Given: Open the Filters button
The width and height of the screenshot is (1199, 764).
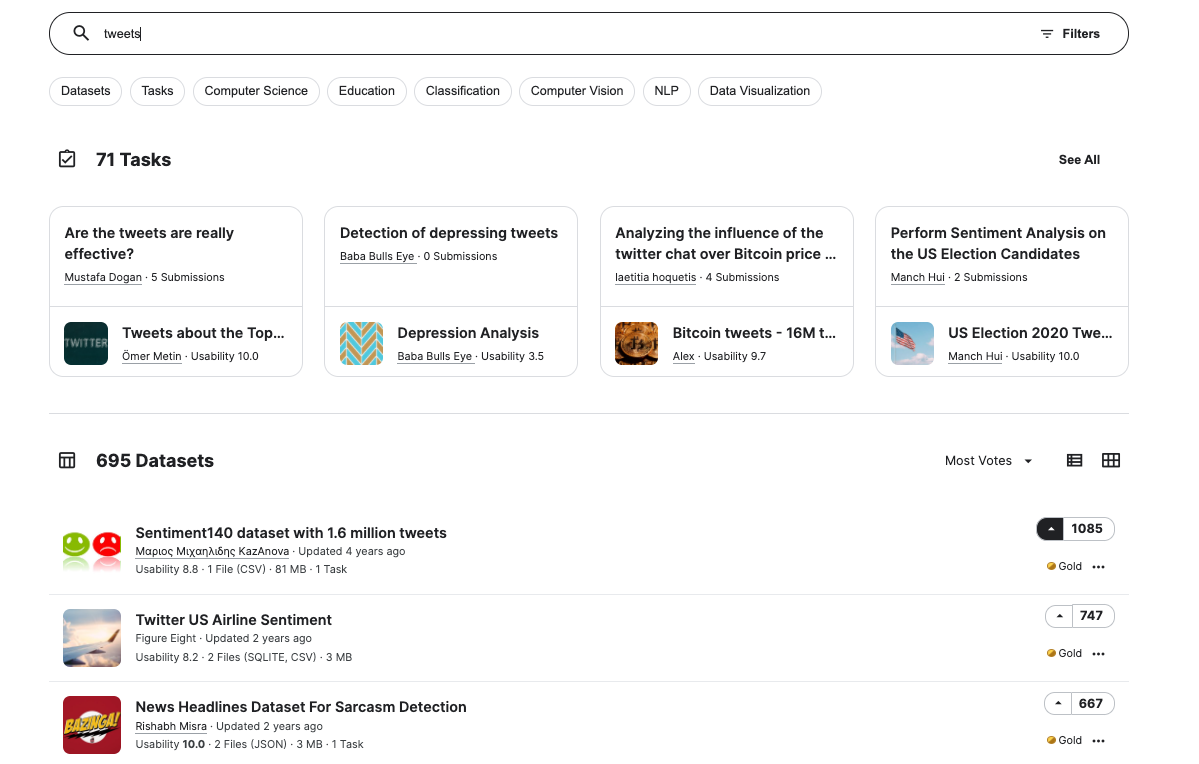Looking at the screenshot, I should click(1071, 34).
